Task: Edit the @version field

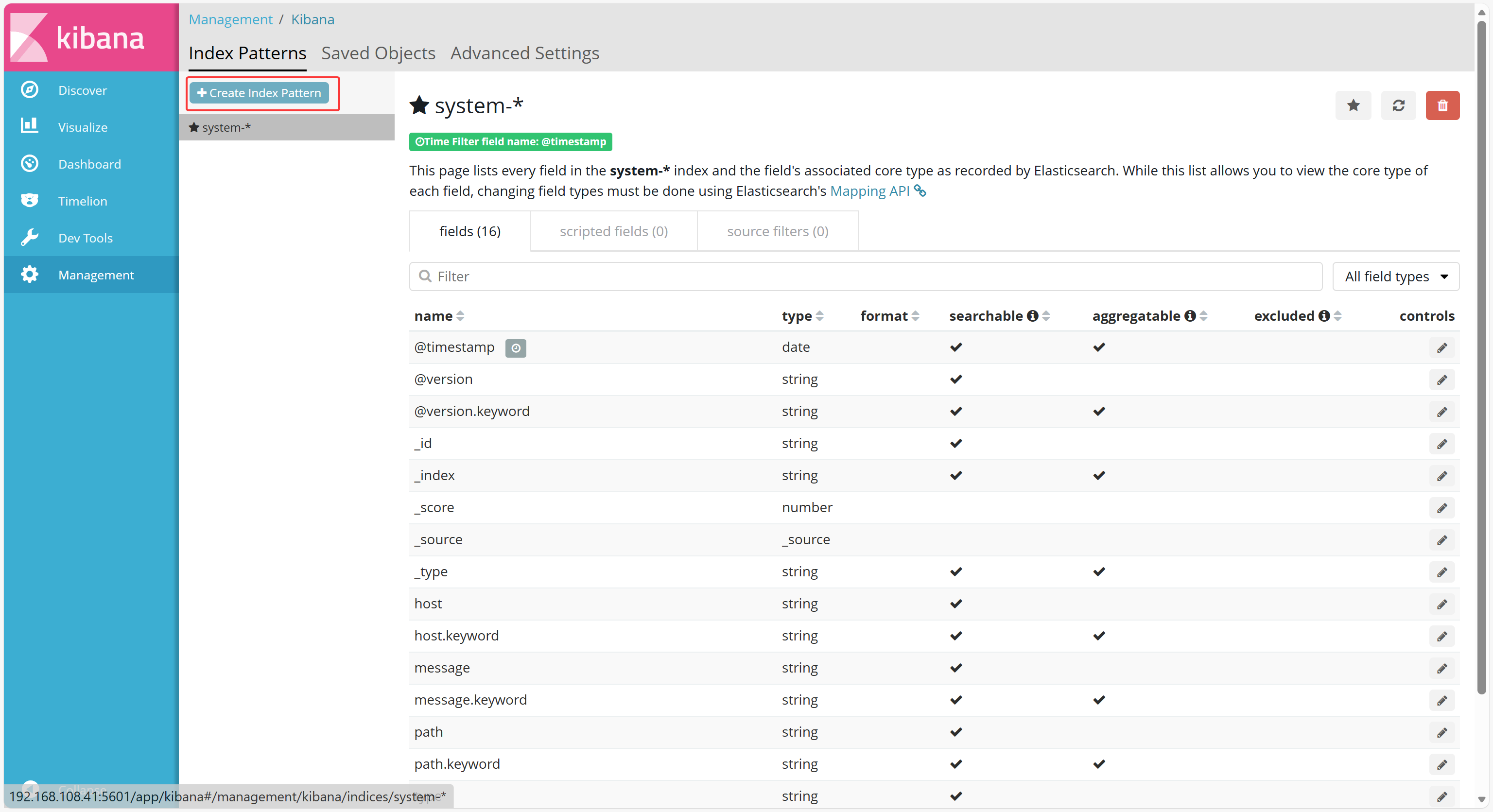Action: tap(1442, 380)
